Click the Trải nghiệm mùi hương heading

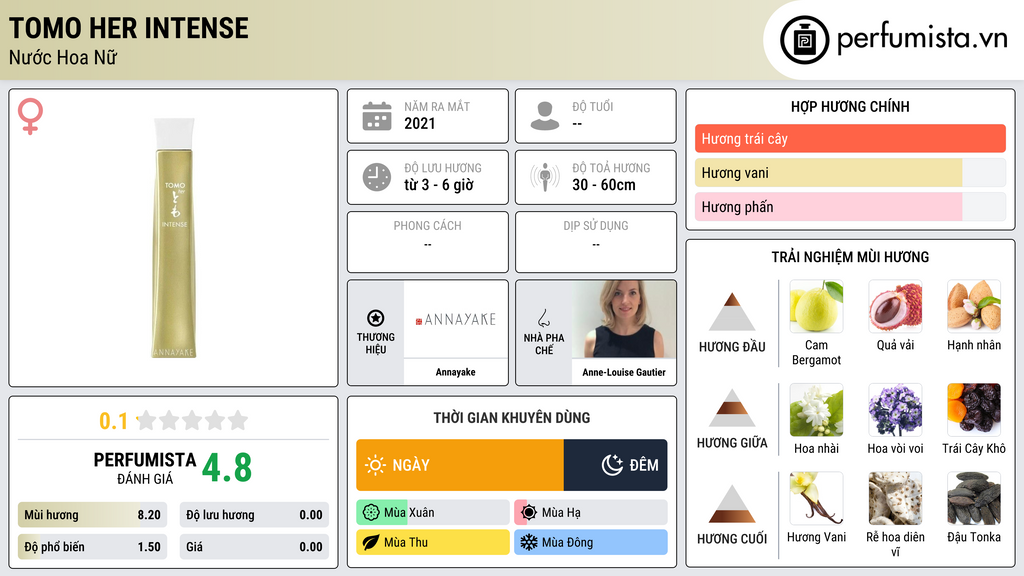(x=850, y=257)
